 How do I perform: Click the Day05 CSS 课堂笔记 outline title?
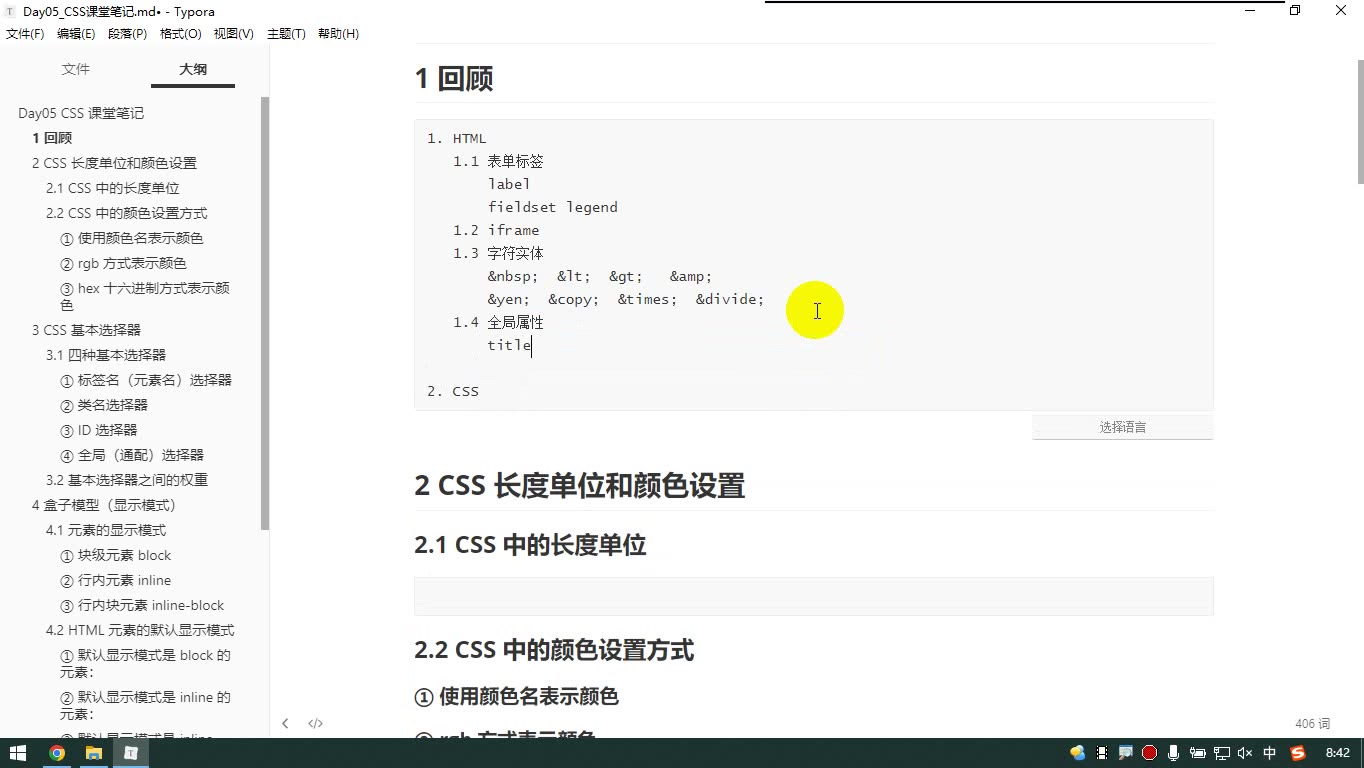point(81,113)
